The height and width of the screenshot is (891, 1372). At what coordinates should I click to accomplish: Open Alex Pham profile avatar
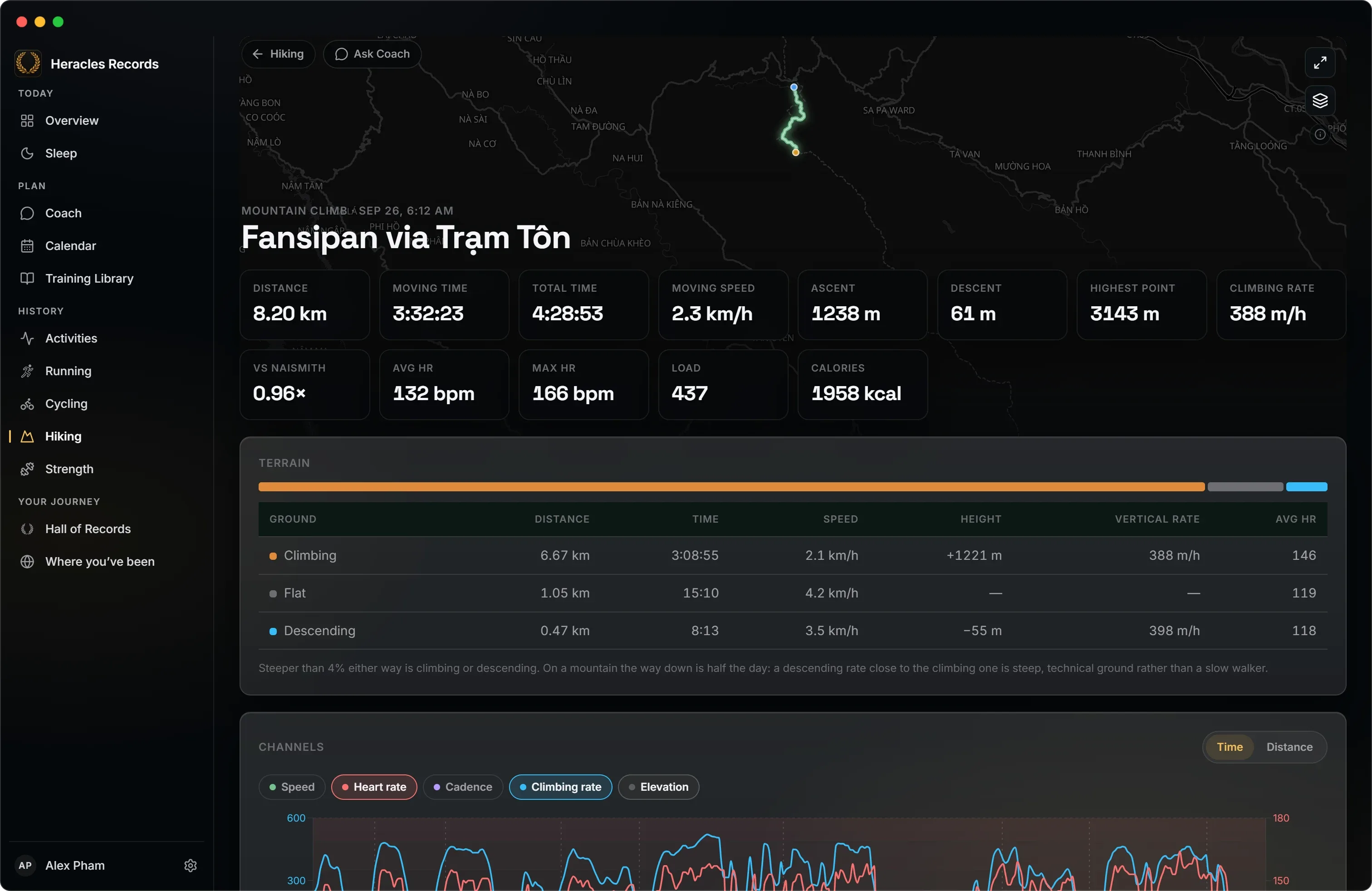pos(25,866)
